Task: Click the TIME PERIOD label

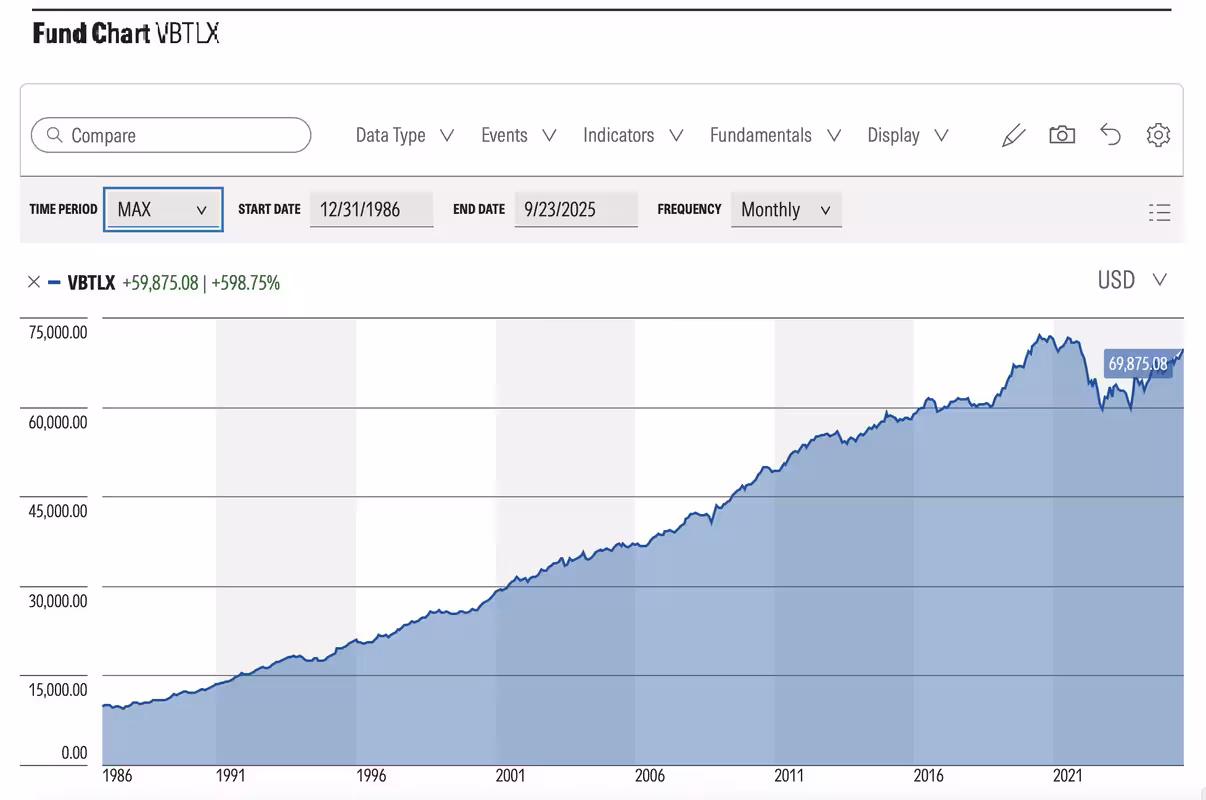Action: pos(64,209)
